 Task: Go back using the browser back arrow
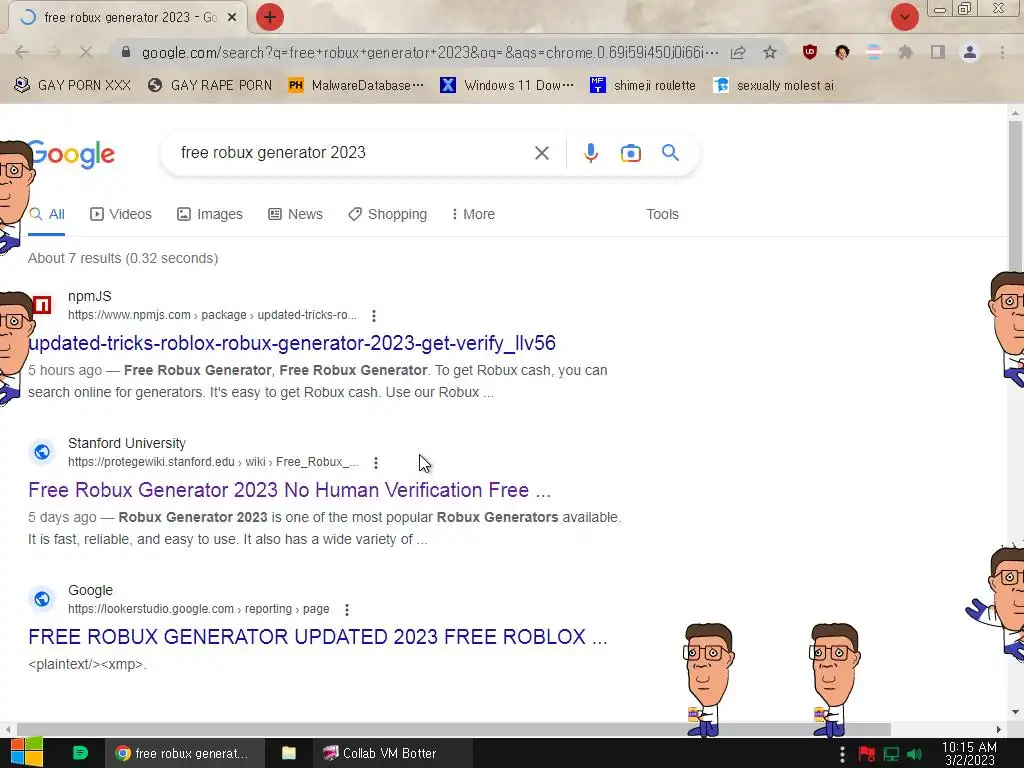click(x=22, y=52)
